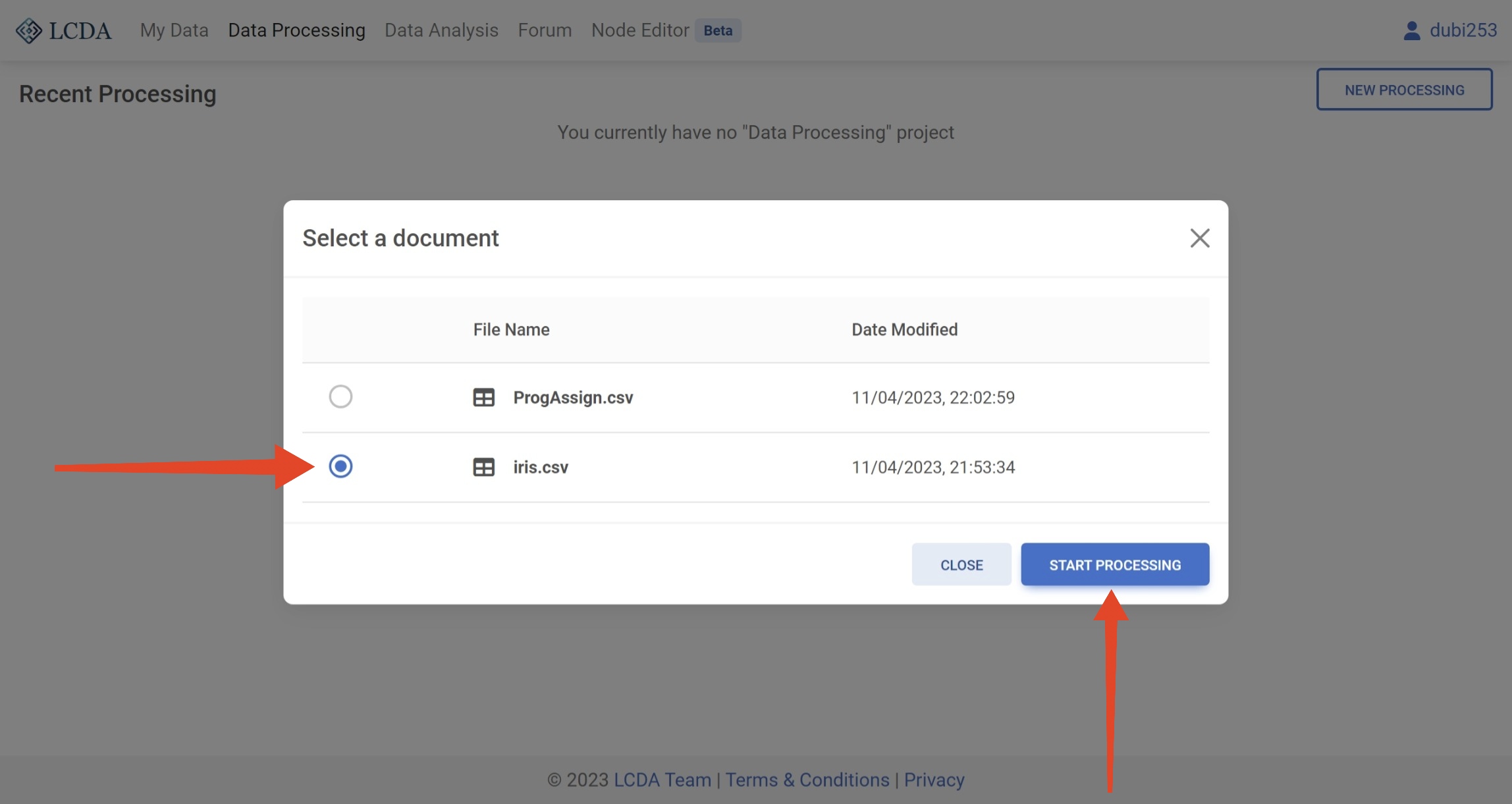Screen dimensions: 1512x804
Task: Click the Beta badge
Action: tap(717, 30)
